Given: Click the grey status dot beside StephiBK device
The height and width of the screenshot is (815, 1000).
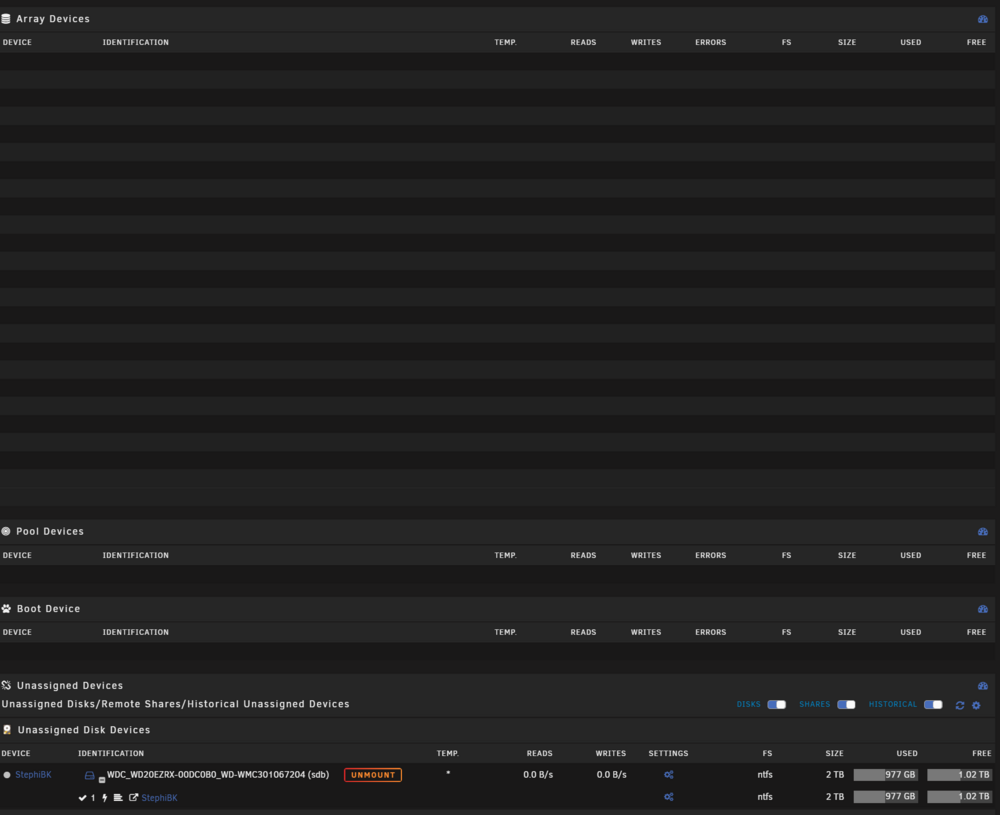Looking at the screenshot, I should point(7,775).
